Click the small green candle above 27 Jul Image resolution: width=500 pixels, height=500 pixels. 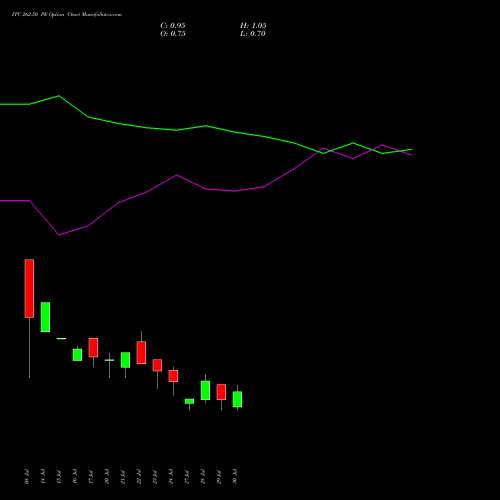point(189,401)
